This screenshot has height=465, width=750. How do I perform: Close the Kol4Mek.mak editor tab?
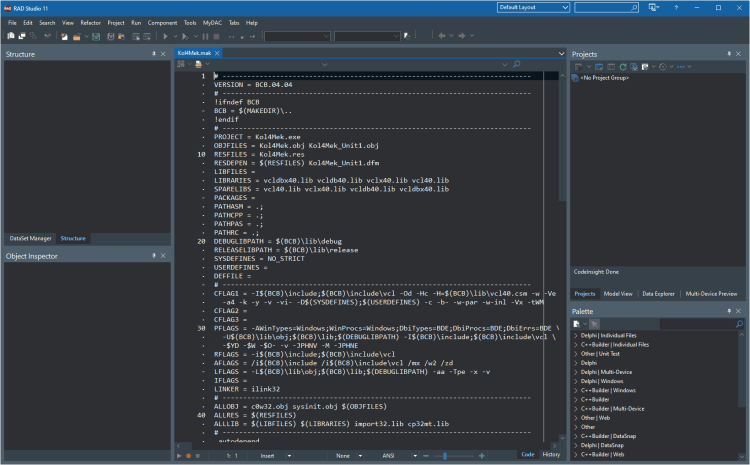217,53
